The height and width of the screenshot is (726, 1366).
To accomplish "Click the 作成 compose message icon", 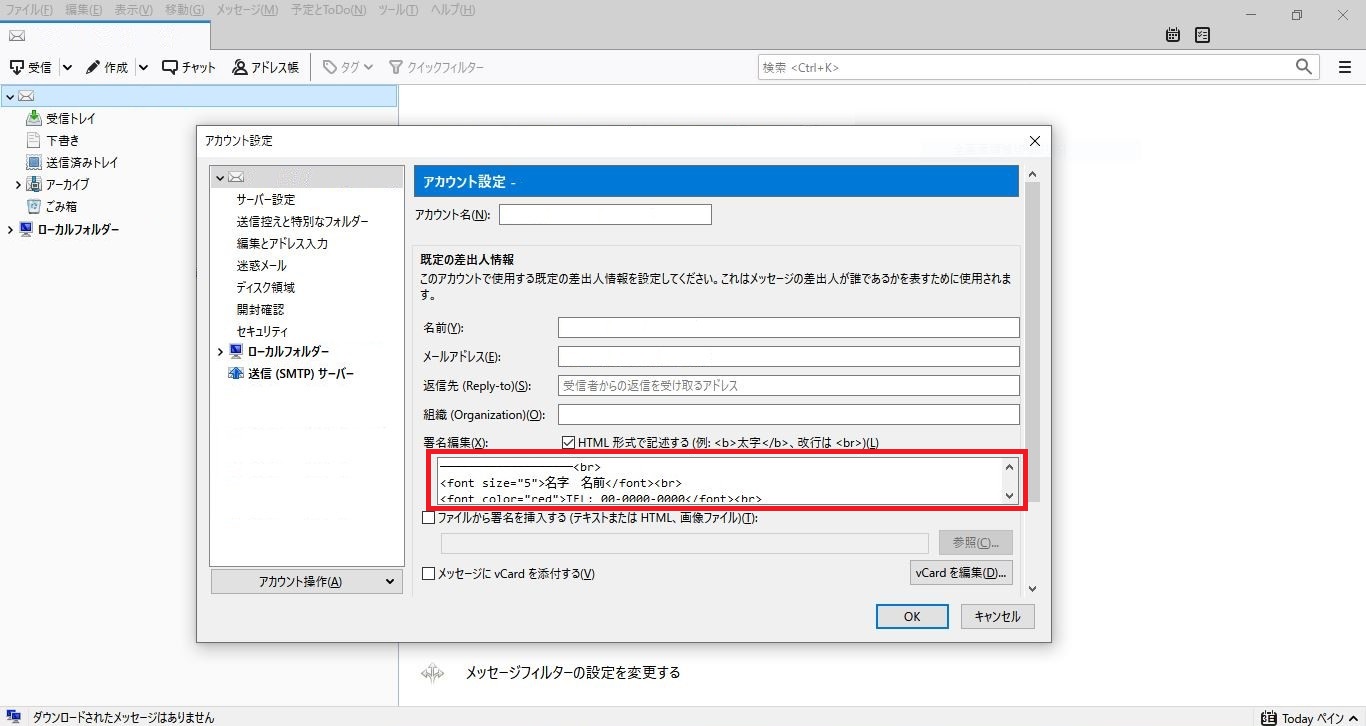I will pyautogui.click(x=107, y=67).
